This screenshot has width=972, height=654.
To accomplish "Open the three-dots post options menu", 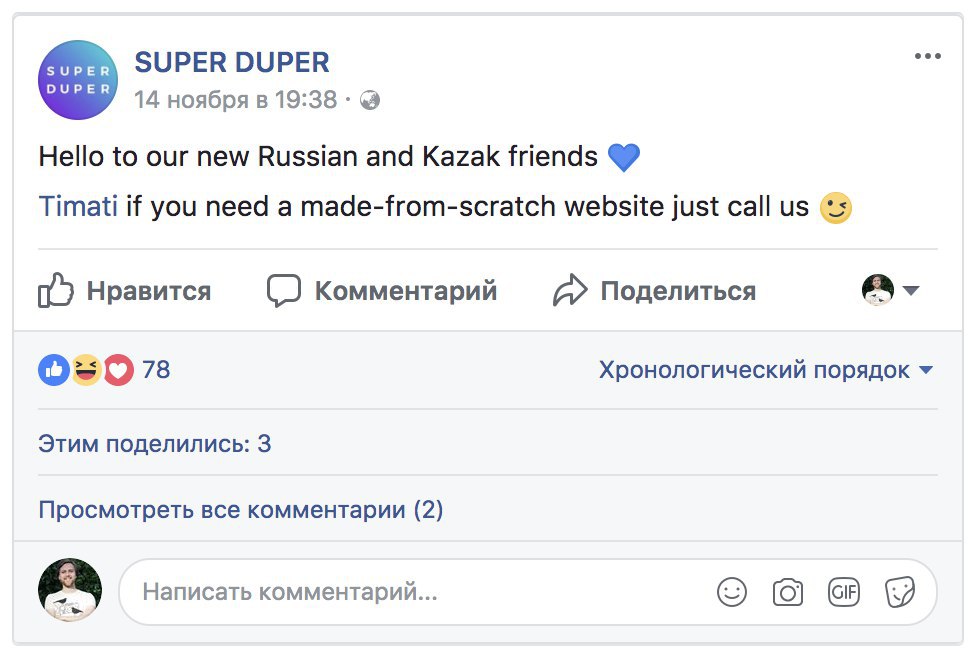I will pyautogui.click(x=929, y=57).
